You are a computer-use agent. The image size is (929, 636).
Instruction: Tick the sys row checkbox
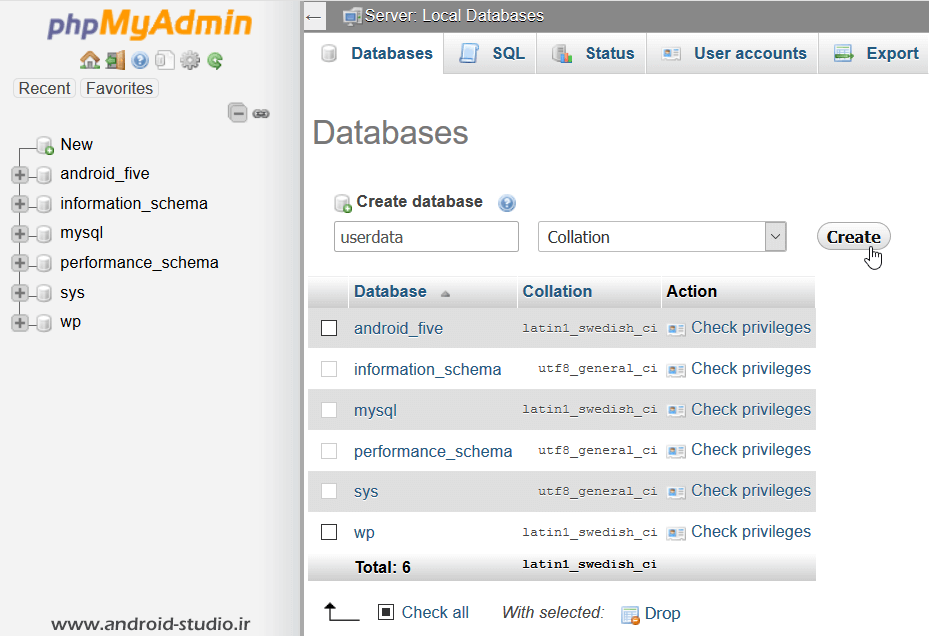(x=329, y=491)
